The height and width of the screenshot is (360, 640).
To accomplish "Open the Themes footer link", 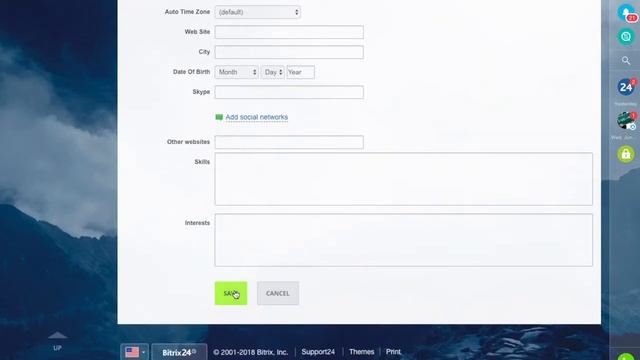I will [362, 352].
